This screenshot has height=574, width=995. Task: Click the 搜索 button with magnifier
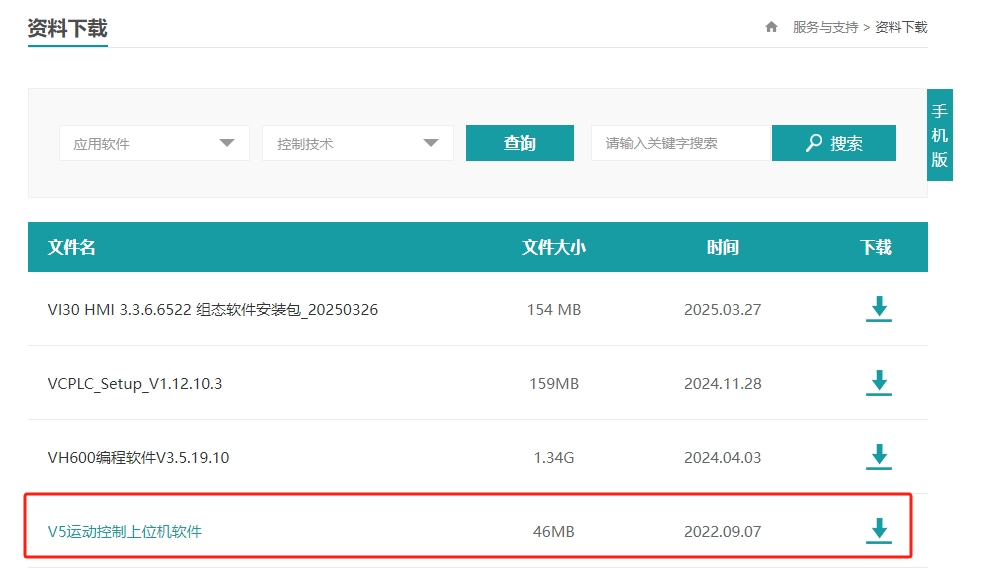click(833, 143)
